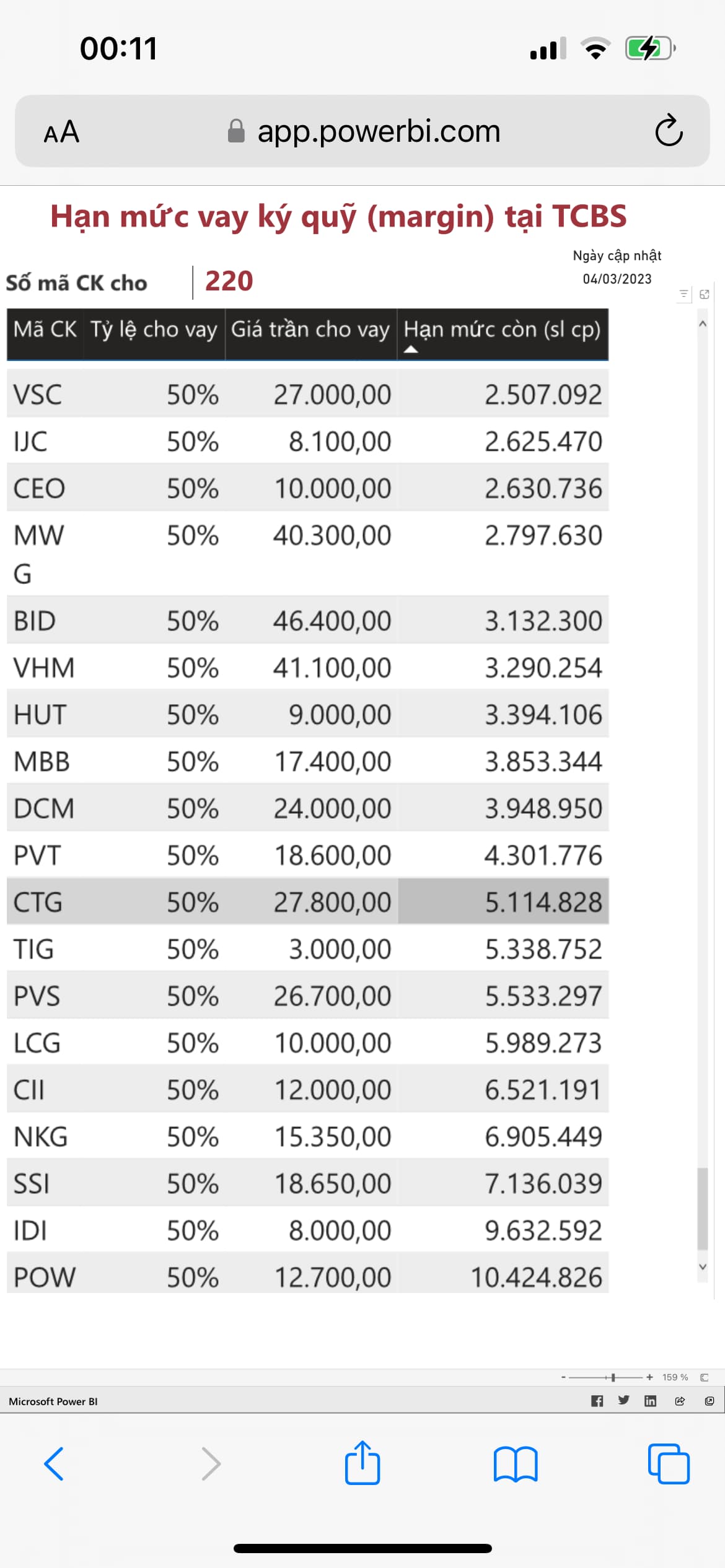725x1568 pixels.
Task: Reload the page in Safari
Action: pyautogui.click(x=669, y=131)
